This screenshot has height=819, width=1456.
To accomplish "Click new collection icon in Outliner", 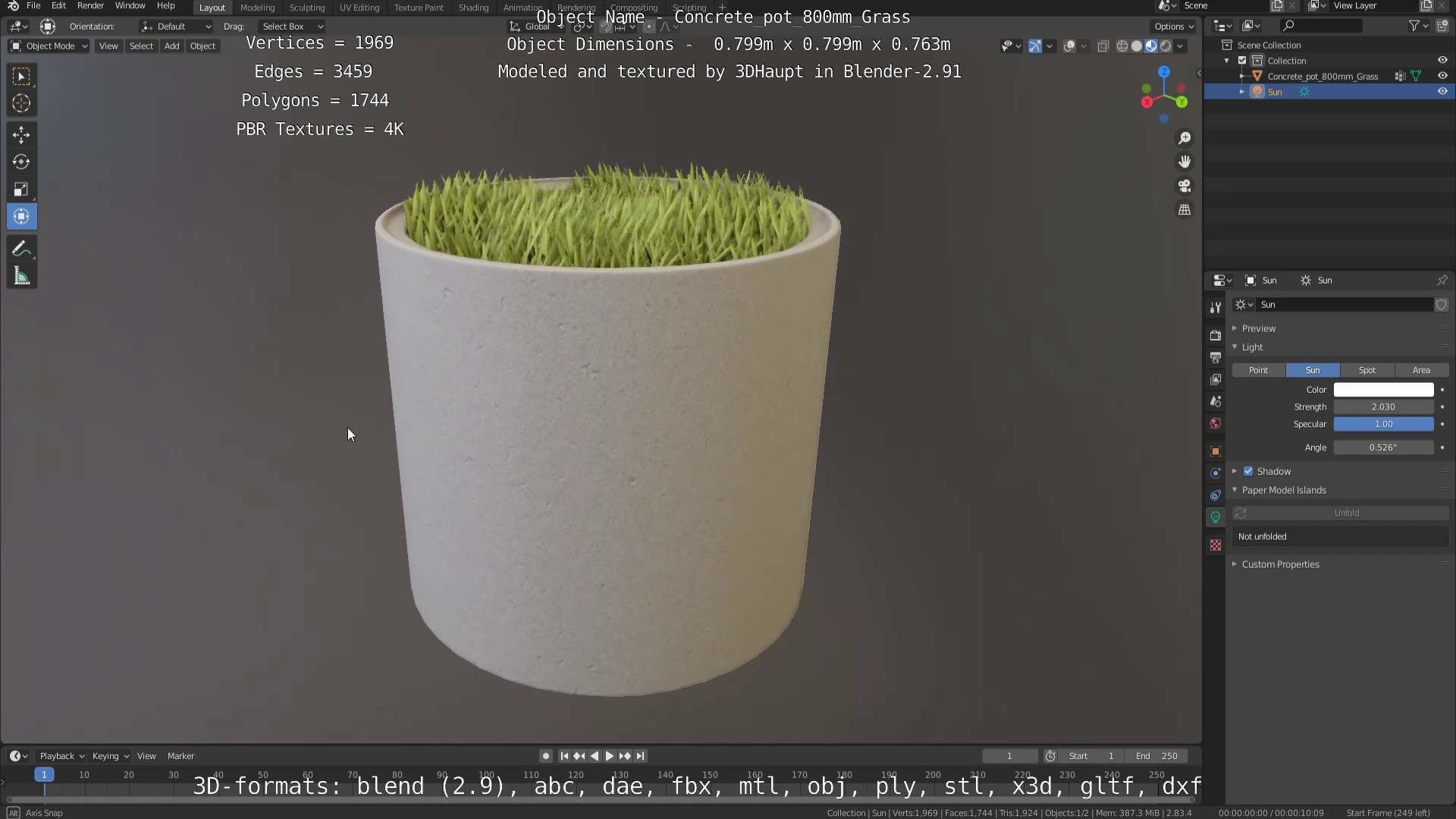I will [x=1442, y=26].
